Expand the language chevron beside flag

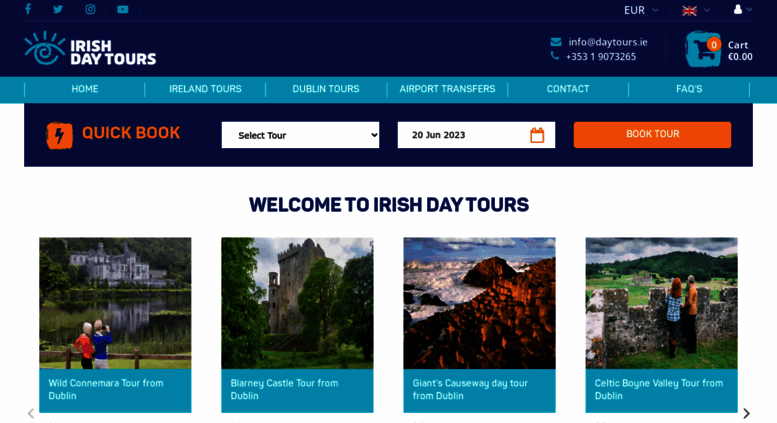(x=707, y=10)
